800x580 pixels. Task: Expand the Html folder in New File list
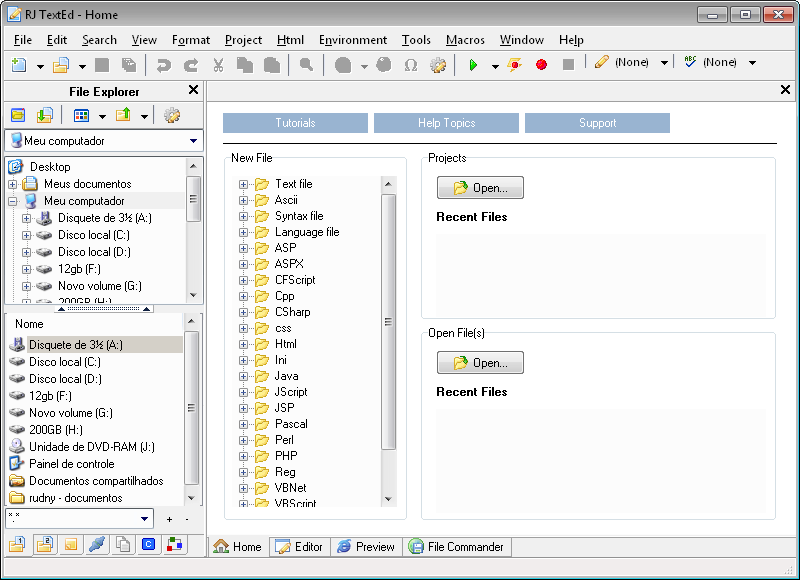click(x=243, y=344)
